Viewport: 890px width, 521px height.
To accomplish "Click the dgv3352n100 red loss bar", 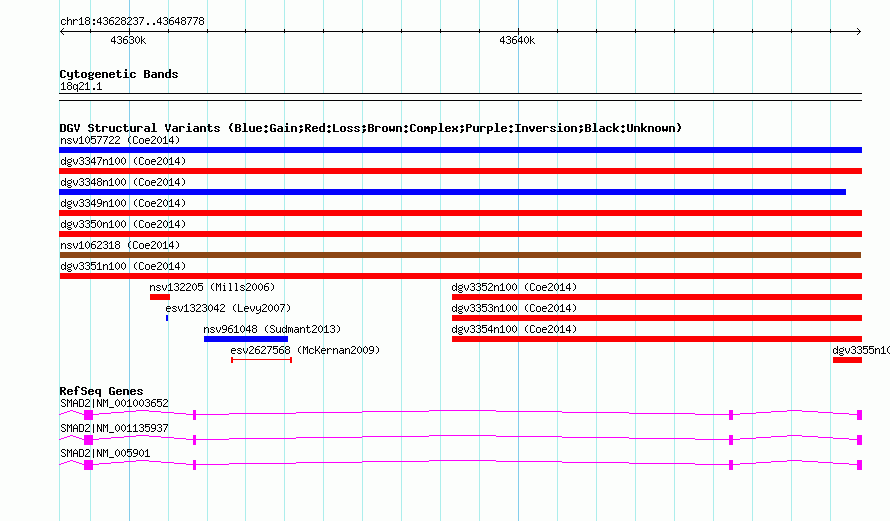I will click(657, 297).
